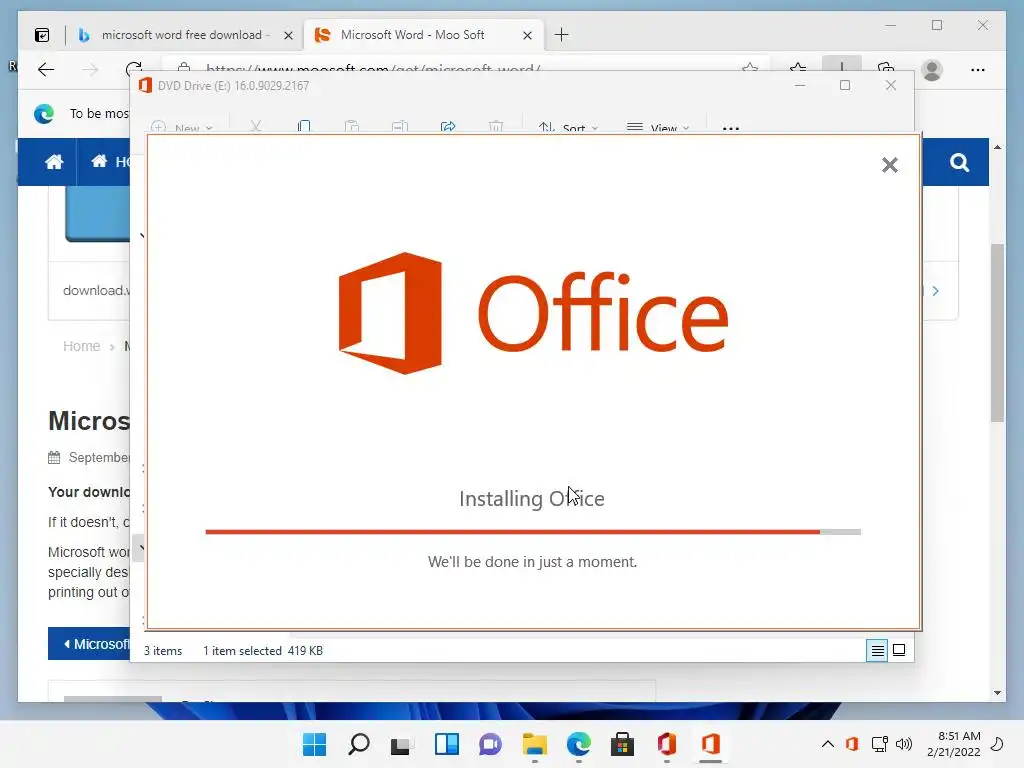This screenshot has width=1024, height=768.
Task: Click Moo Soft home icon in navbar
Action: click(x=54, y=162)
